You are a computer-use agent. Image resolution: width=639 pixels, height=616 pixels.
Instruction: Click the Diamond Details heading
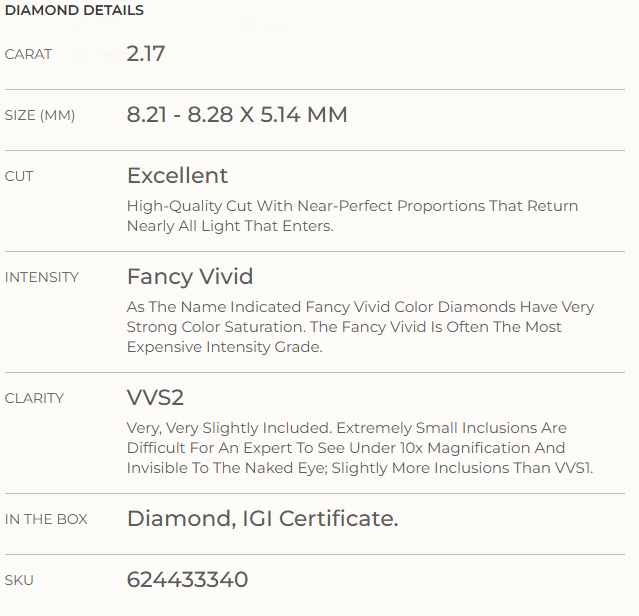(74, 10)
